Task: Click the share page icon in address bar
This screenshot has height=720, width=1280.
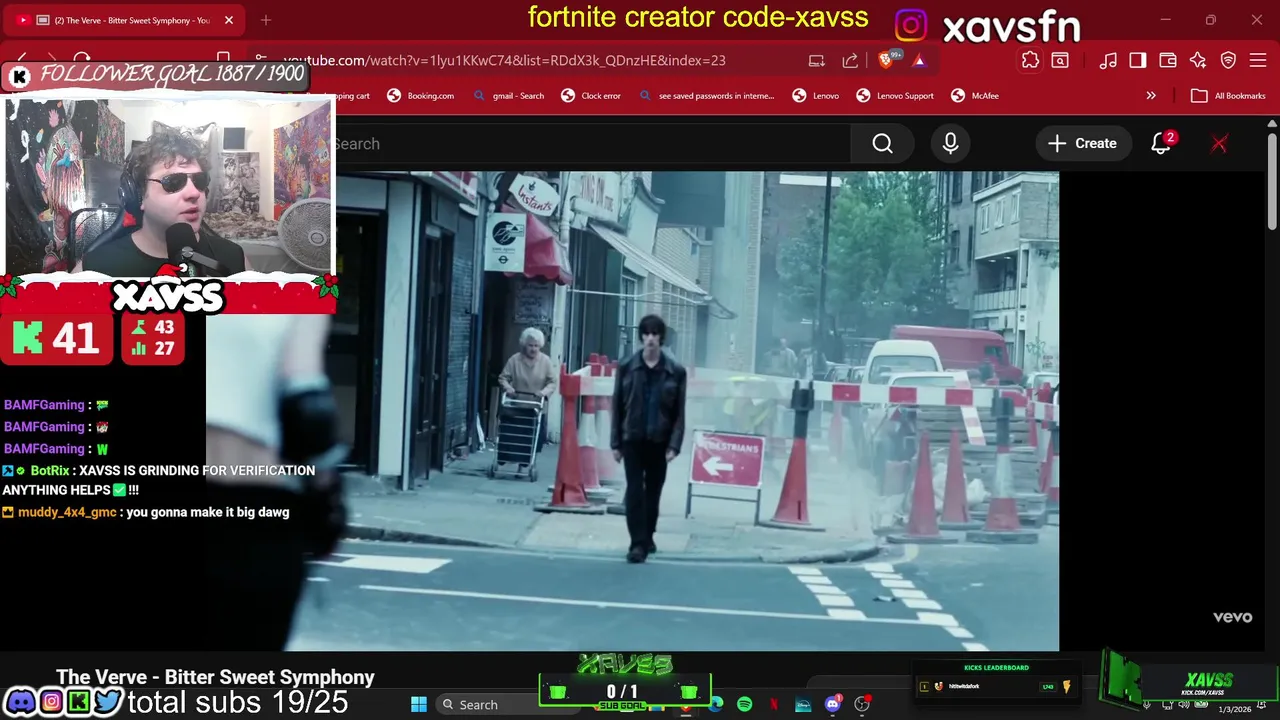Action: (850, 60)
